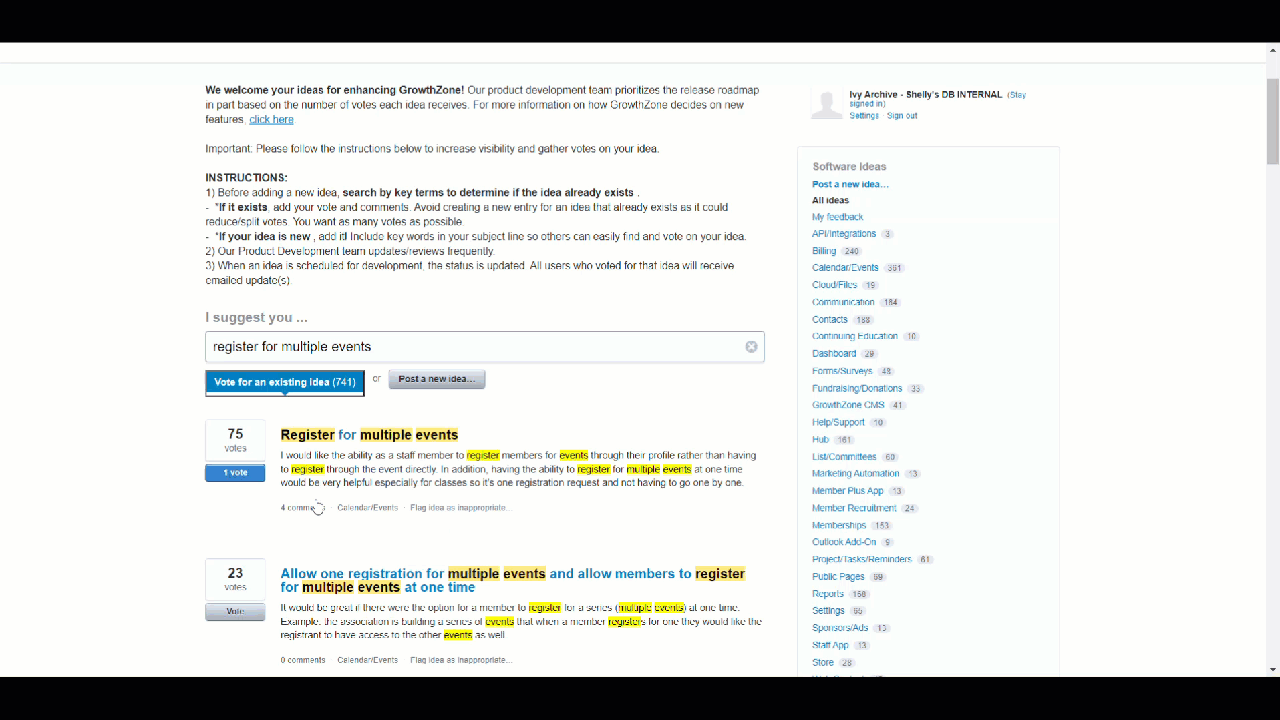Screen dimensions: 1280x720
Task: Filter by Calendar/Events category in sidebar
Action: click(x=845, y=268)
